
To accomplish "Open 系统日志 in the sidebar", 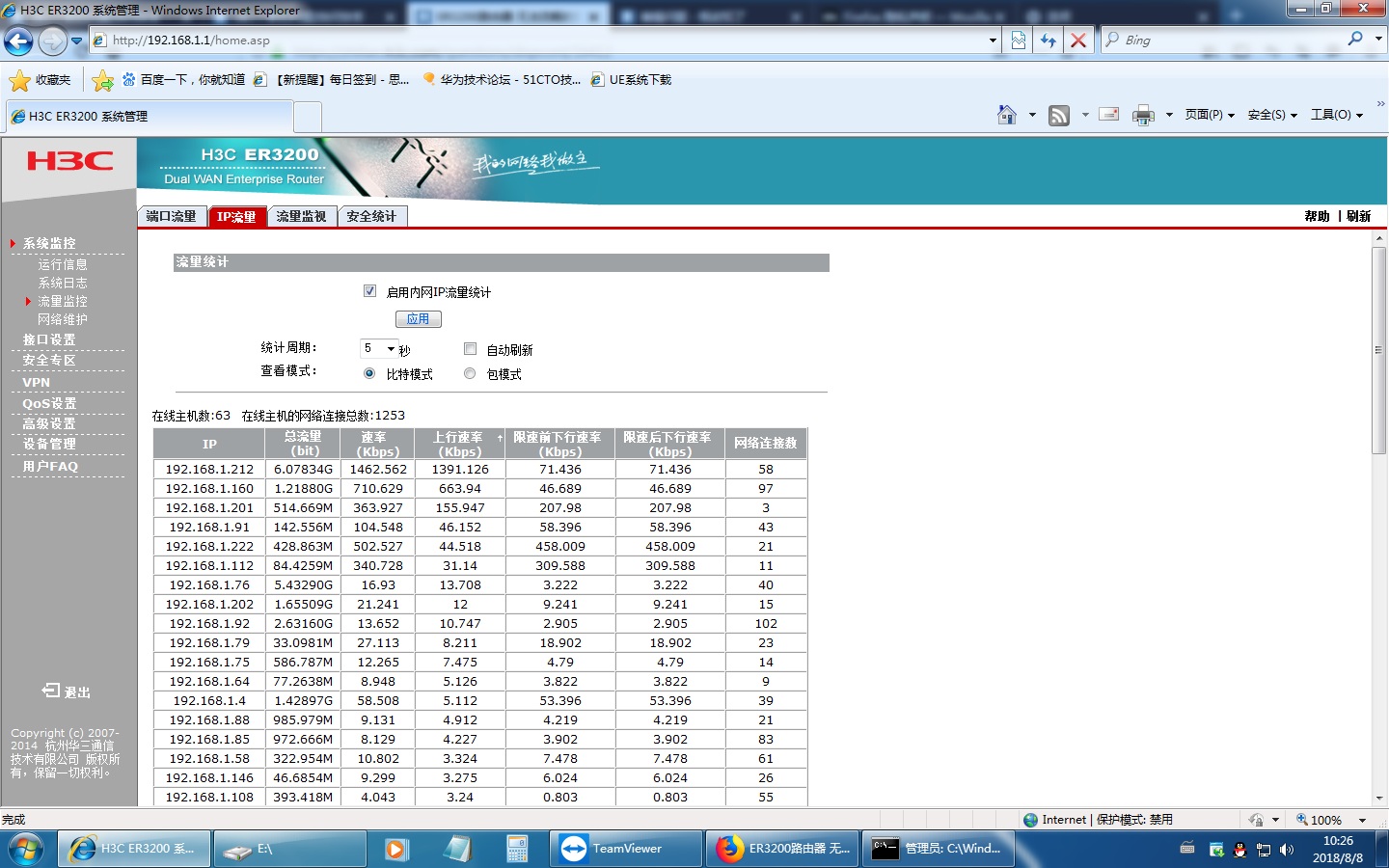I will (x=63, y=283).
